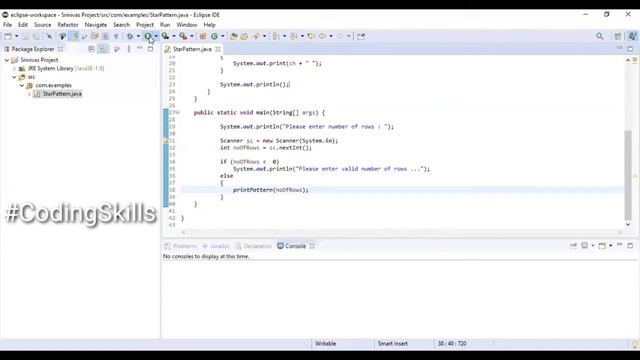Click the New Java Class green icon
The width and height of the screenshot is (640, 360).
pos(214,36)
